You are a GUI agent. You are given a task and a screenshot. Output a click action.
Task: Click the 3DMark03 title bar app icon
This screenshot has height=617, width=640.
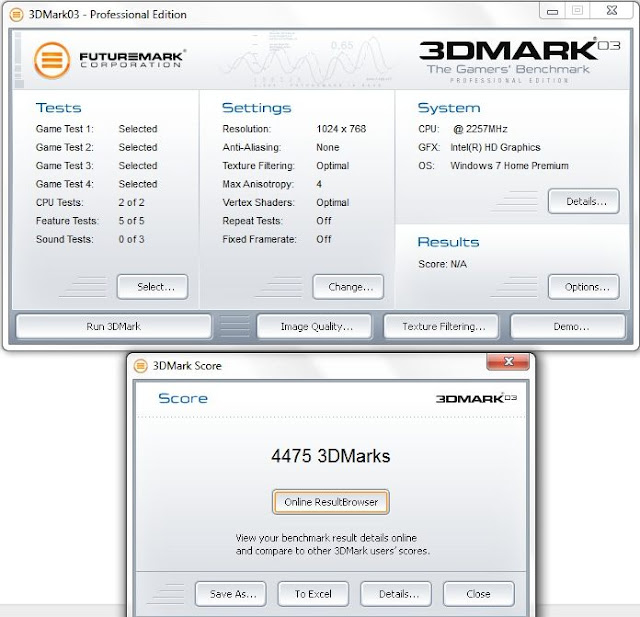pos(16,15)
